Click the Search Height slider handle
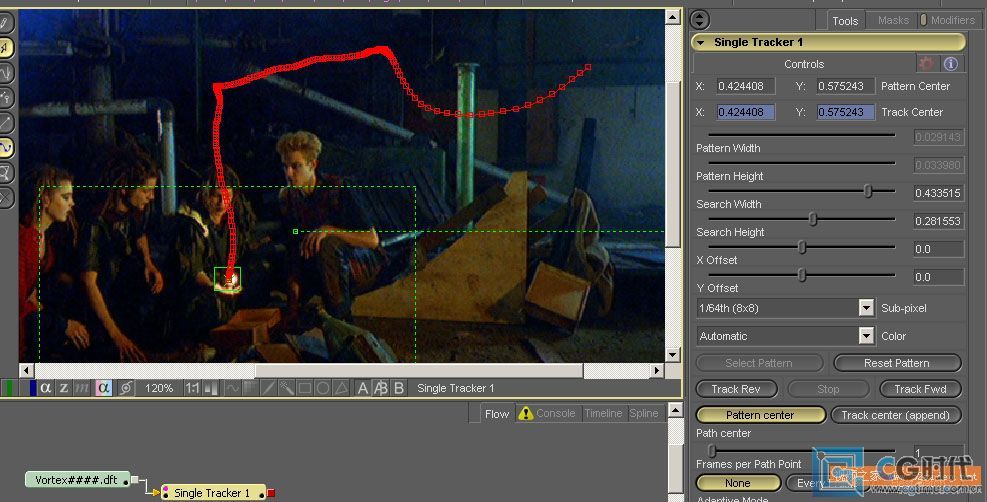 click(x=813, y=219)
